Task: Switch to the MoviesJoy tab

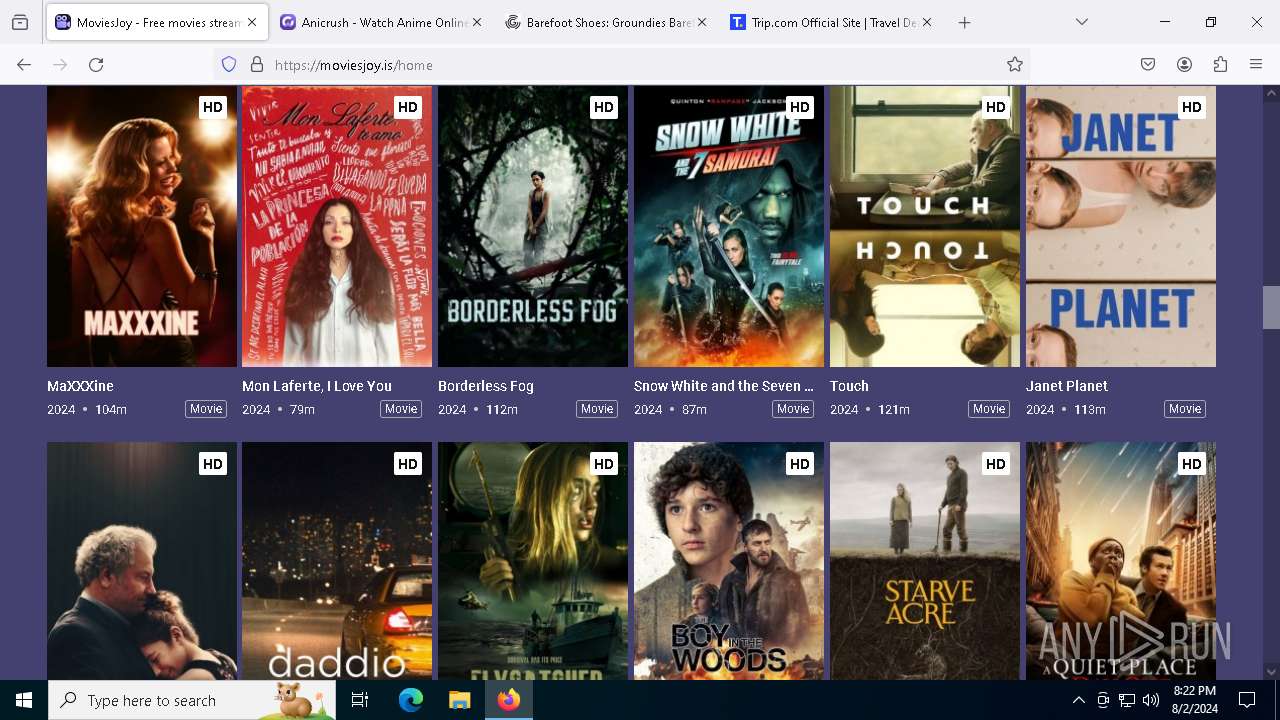Action: tap(157, 22)
